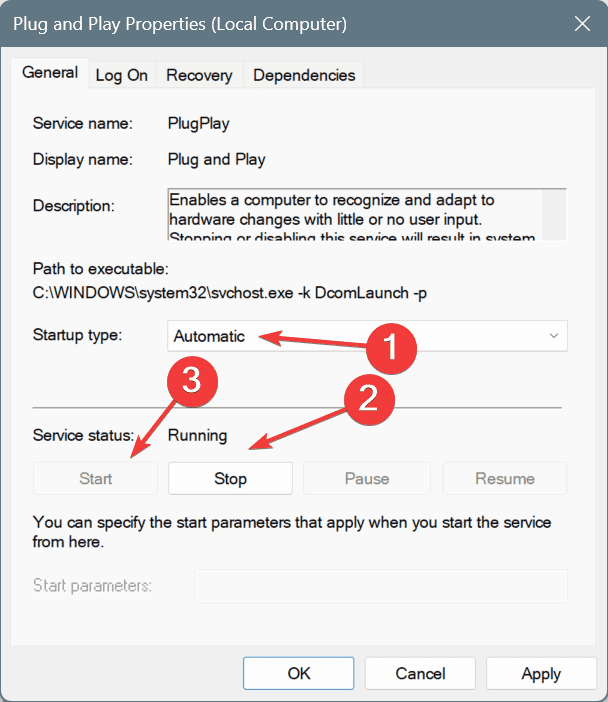
Task: Click the Resume service button
Action: 505,479
